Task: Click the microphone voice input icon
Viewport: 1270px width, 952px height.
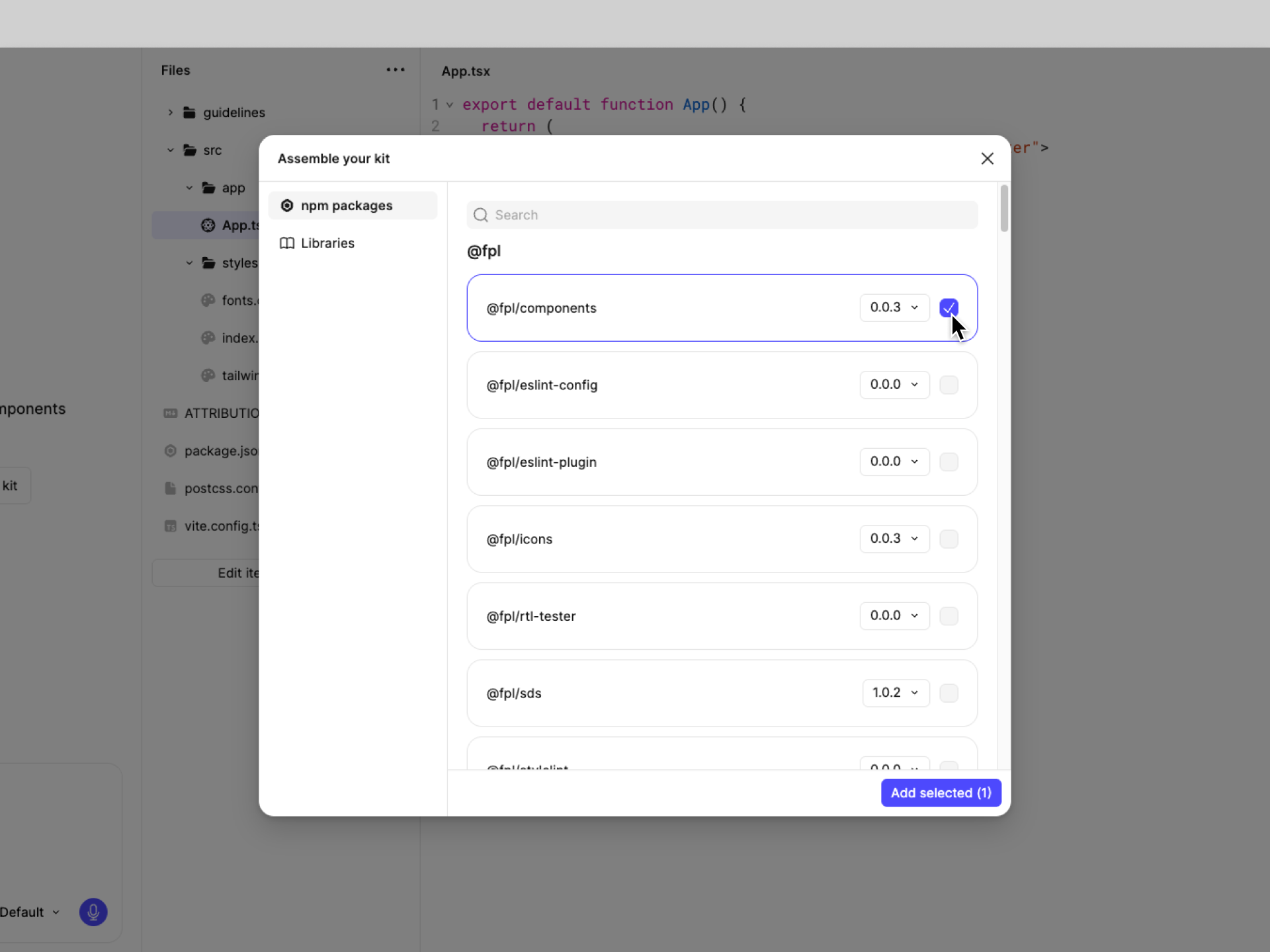Action: click(93, 912)
